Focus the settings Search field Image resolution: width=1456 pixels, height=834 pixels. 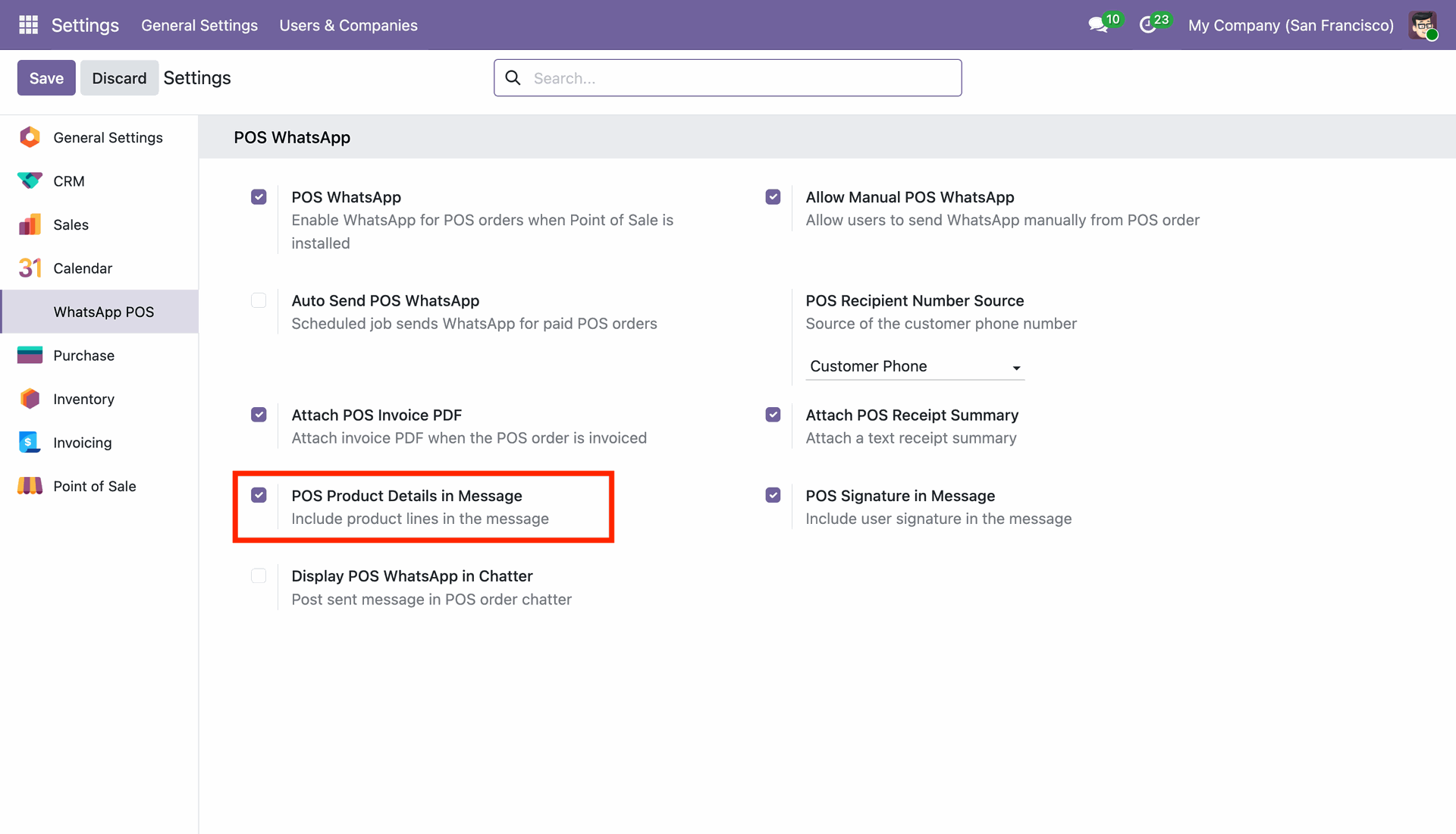click(x=728, y=78)
